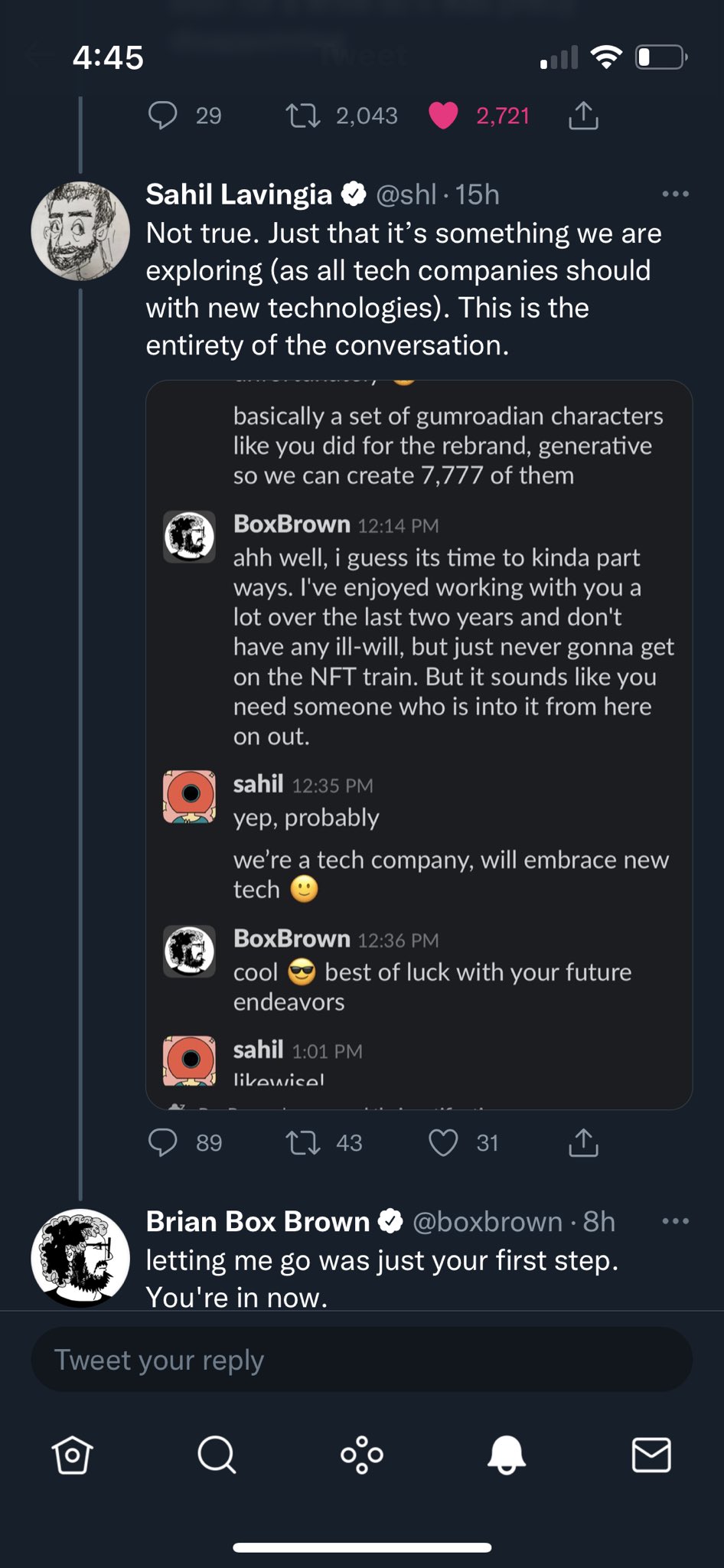Open the Messages envelope tab

click(x=651, y=1455)
